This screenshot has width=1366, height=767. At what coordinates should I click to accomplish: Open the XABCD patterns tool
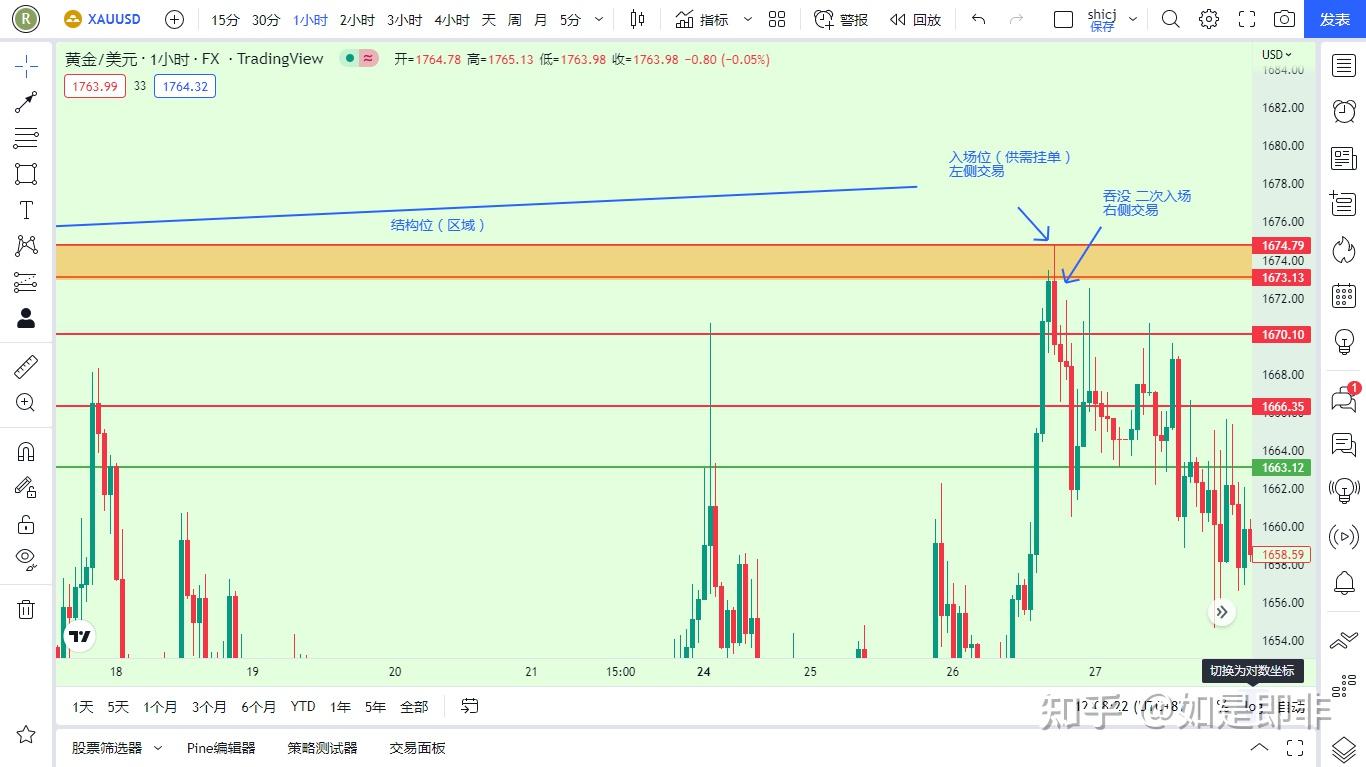[26, 246]
